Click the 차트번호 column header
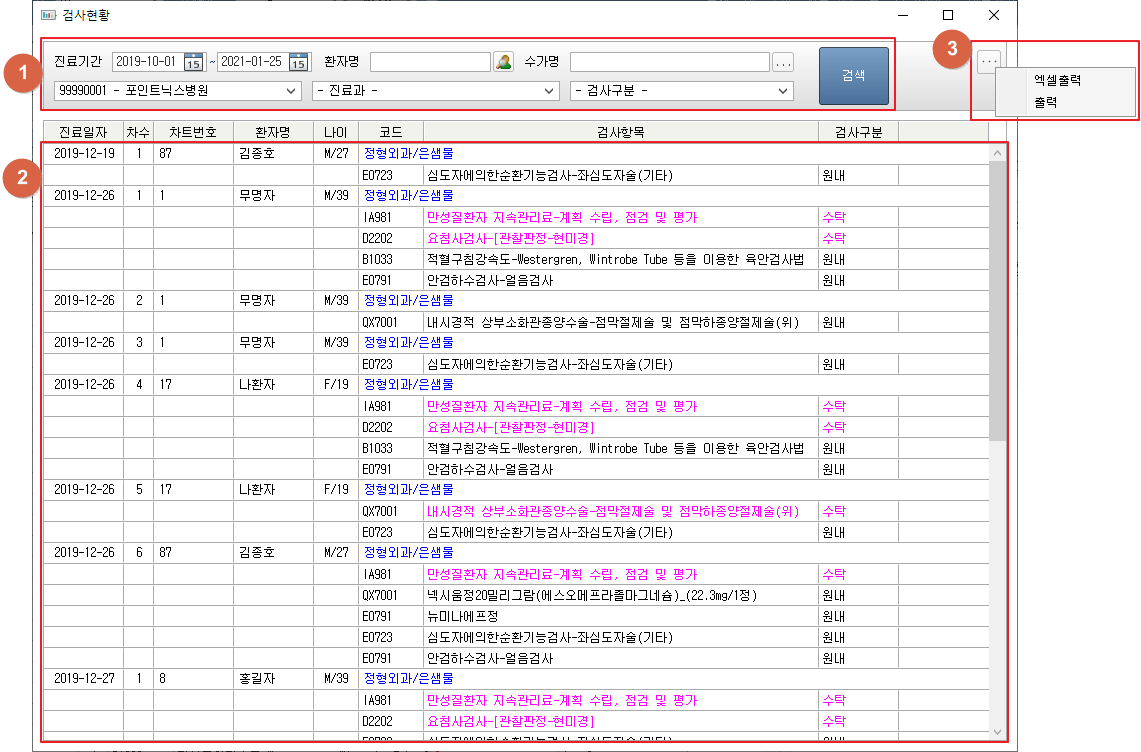Image resolution: width=1141 pixels, height=752 pixels. tap(191, 132)
